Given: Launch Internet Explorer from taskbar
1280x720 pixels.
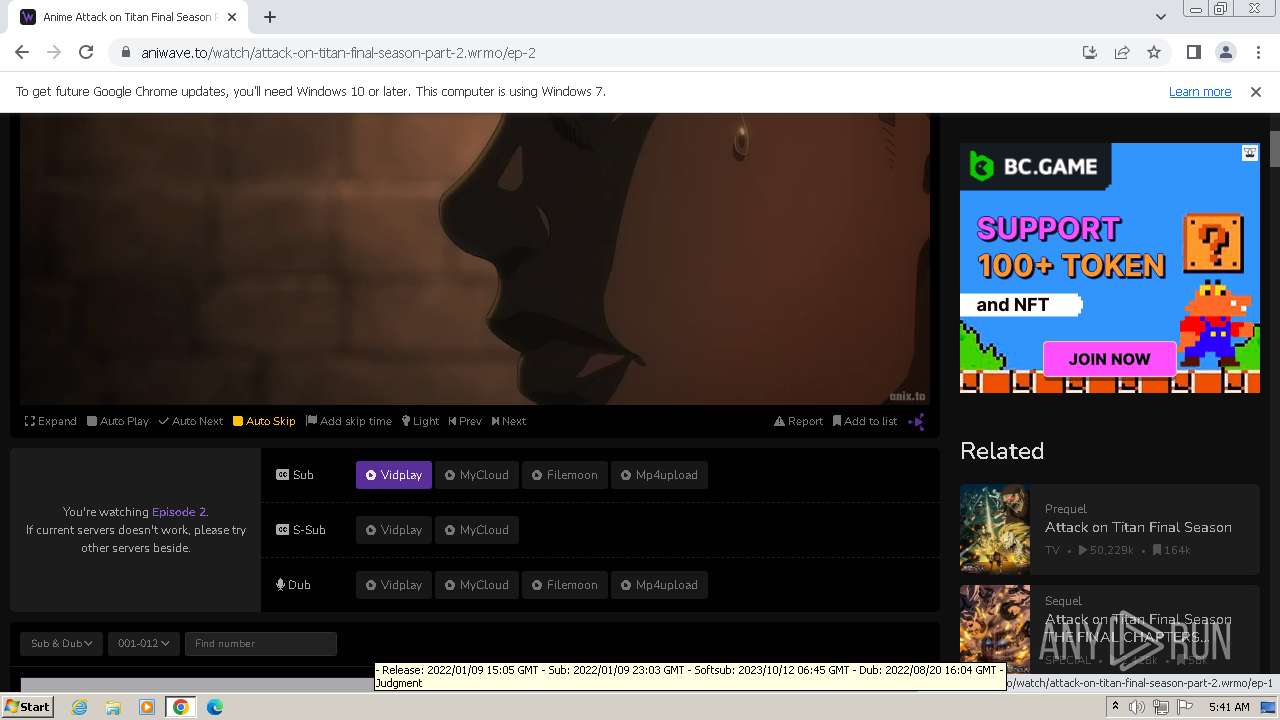Looking at the screenshot, I should 79,707.
